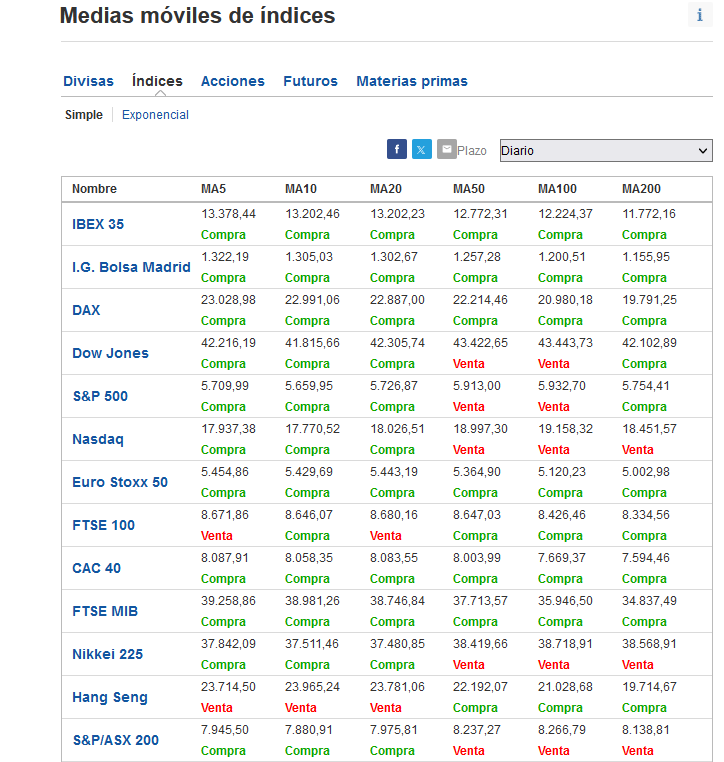Share the page on X (Twitter)
Screen dimensions: 724x762
pyautogui.click(x=421, y=149)
